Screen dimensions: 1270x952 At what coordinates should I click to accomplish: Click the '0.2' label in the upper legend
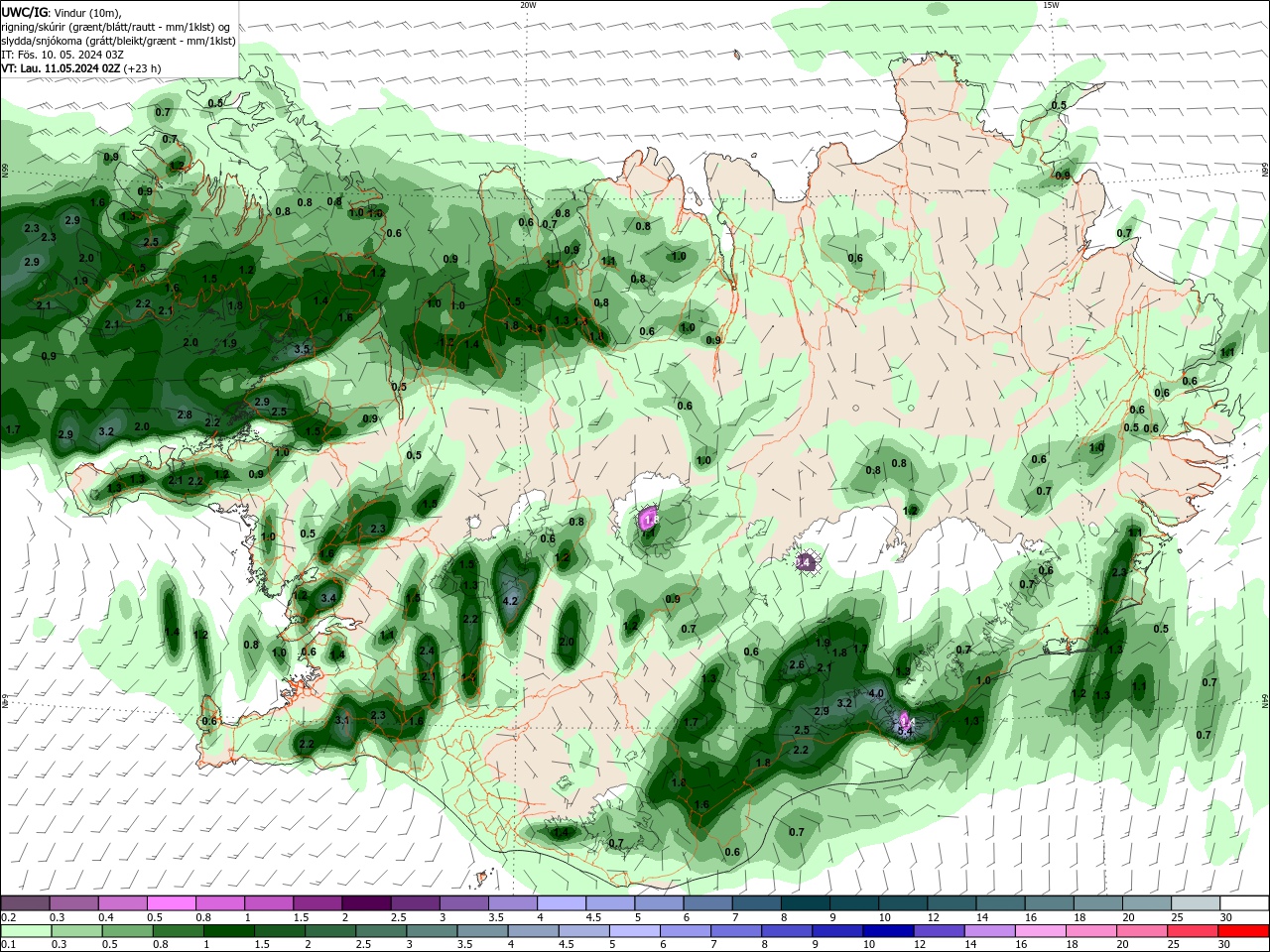pos(9,917)
